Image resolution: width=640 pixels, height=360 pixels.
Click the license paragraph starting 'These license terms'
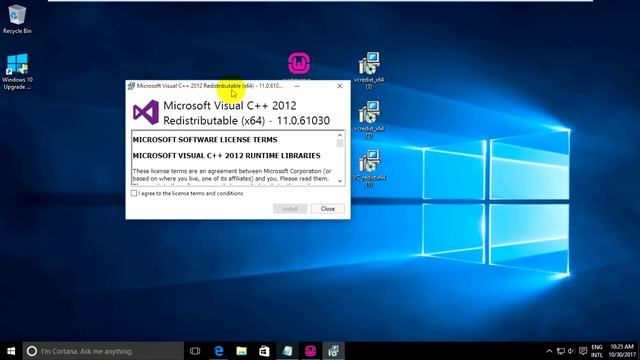(232, 175)
